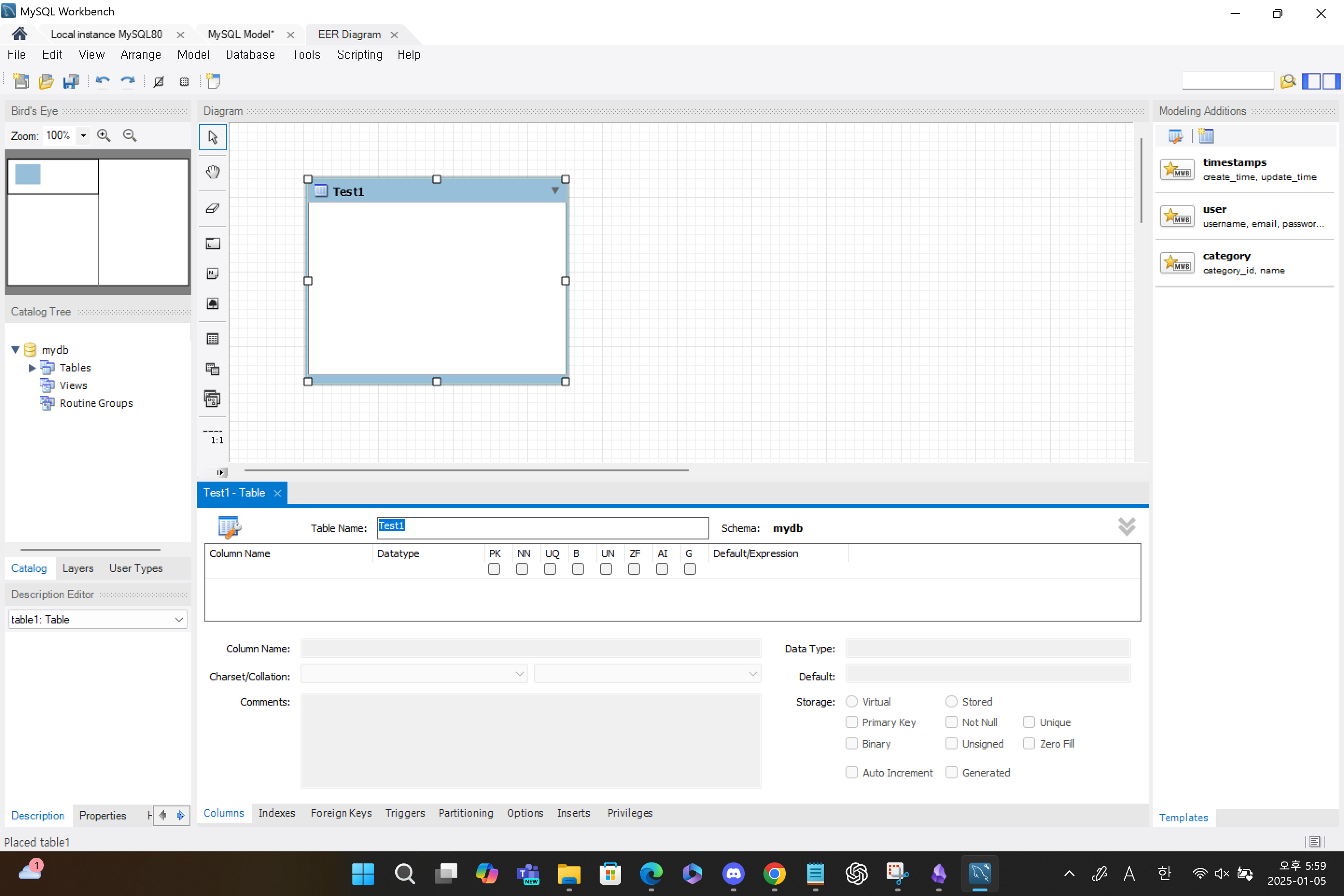Open the Database menu
The width and height of the screenshot is (1344, 896).
(x=250, y=55)
